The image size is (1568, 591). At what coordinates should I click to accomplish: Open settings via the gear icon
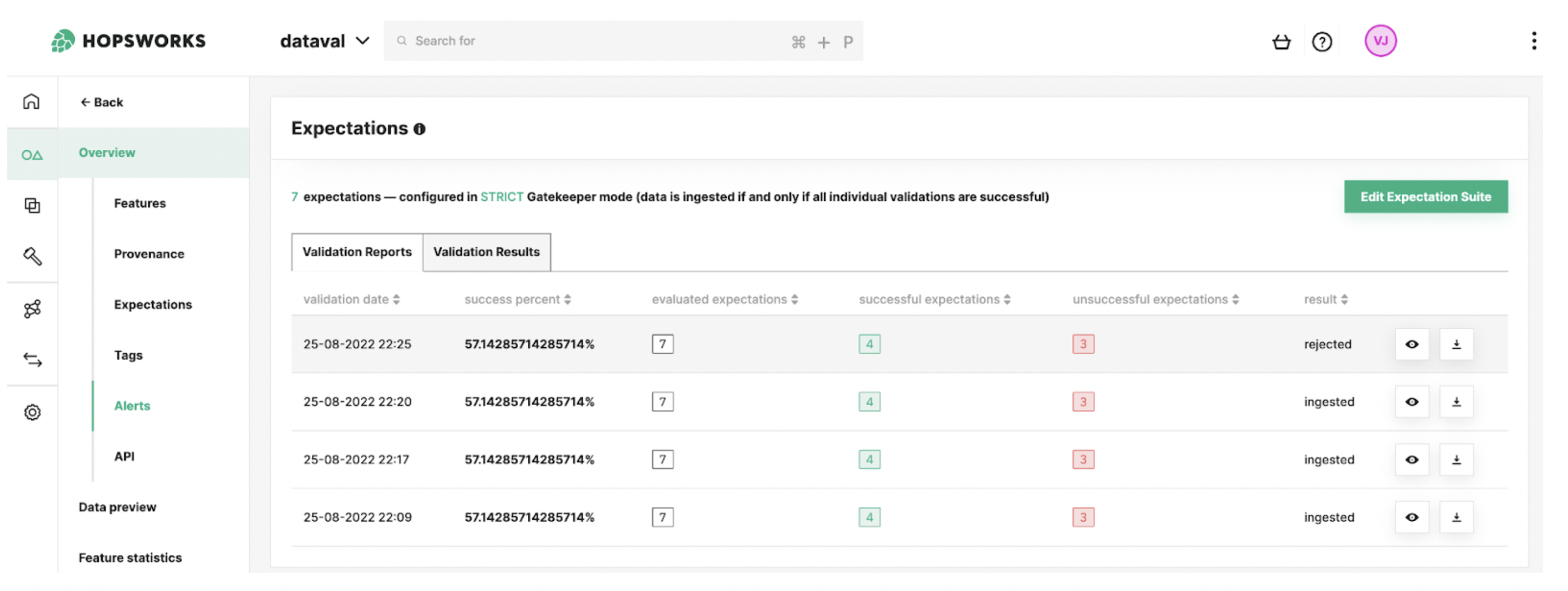coord(31,412)
